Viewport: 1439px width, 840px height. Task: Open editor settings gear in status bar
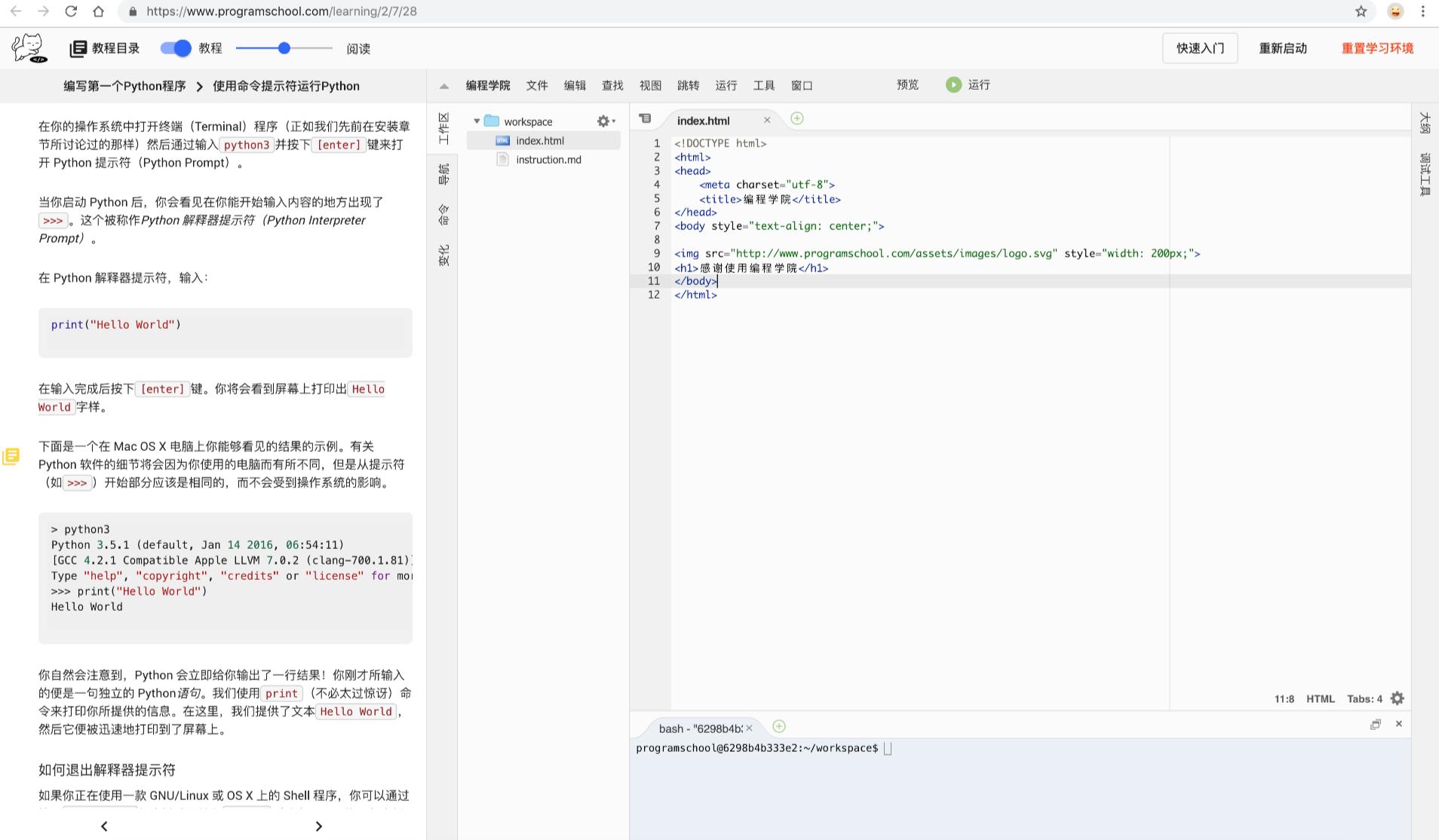pos(1397,699)
